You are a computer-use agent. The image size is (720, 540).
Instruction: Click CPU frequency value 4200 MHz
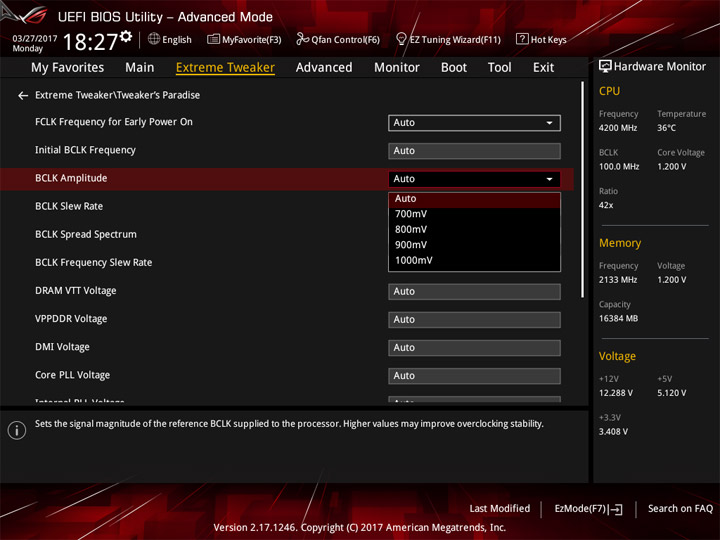[618, 128]
